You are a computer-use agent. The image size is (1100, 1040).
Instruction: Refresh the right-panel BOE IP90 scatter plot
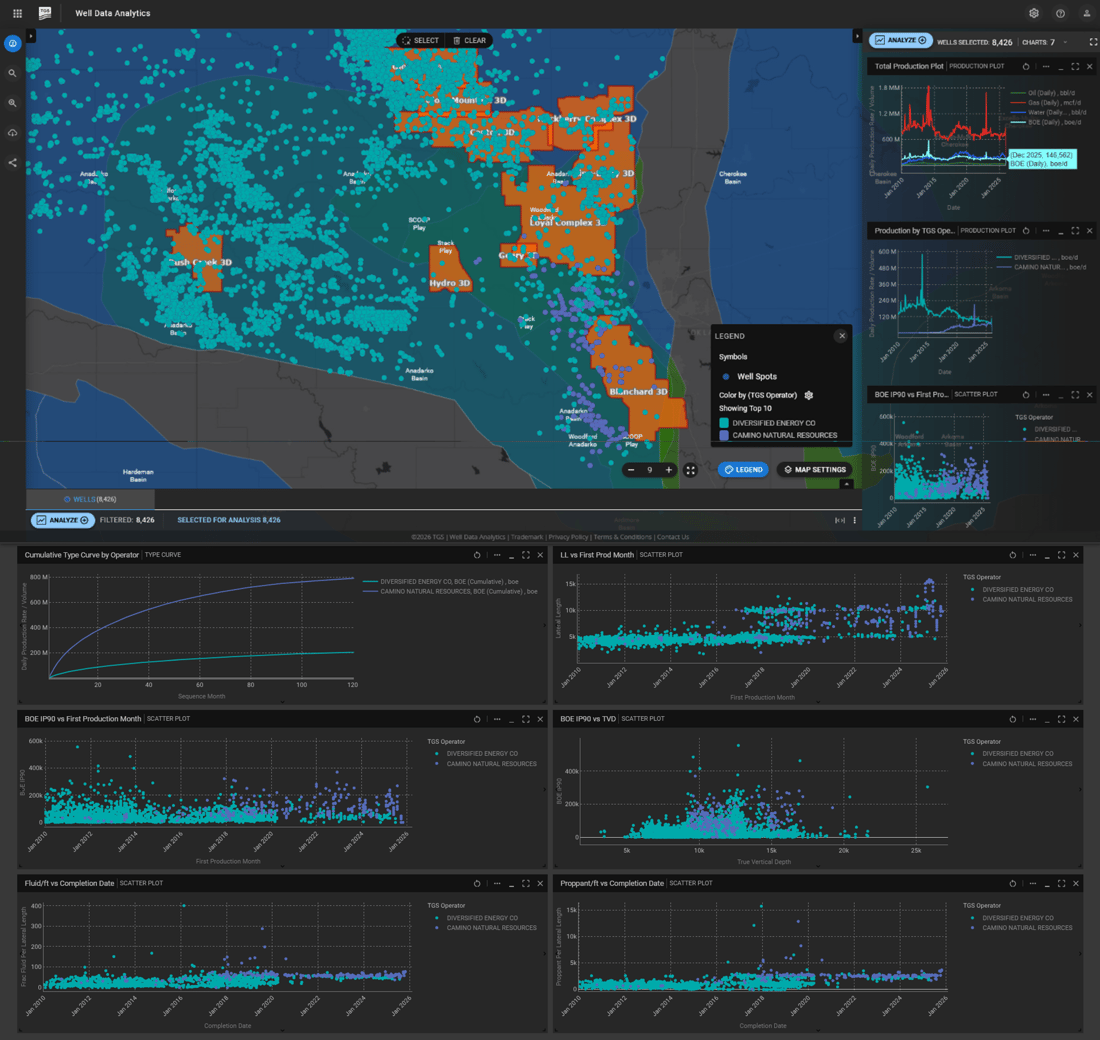point(1026,395)
